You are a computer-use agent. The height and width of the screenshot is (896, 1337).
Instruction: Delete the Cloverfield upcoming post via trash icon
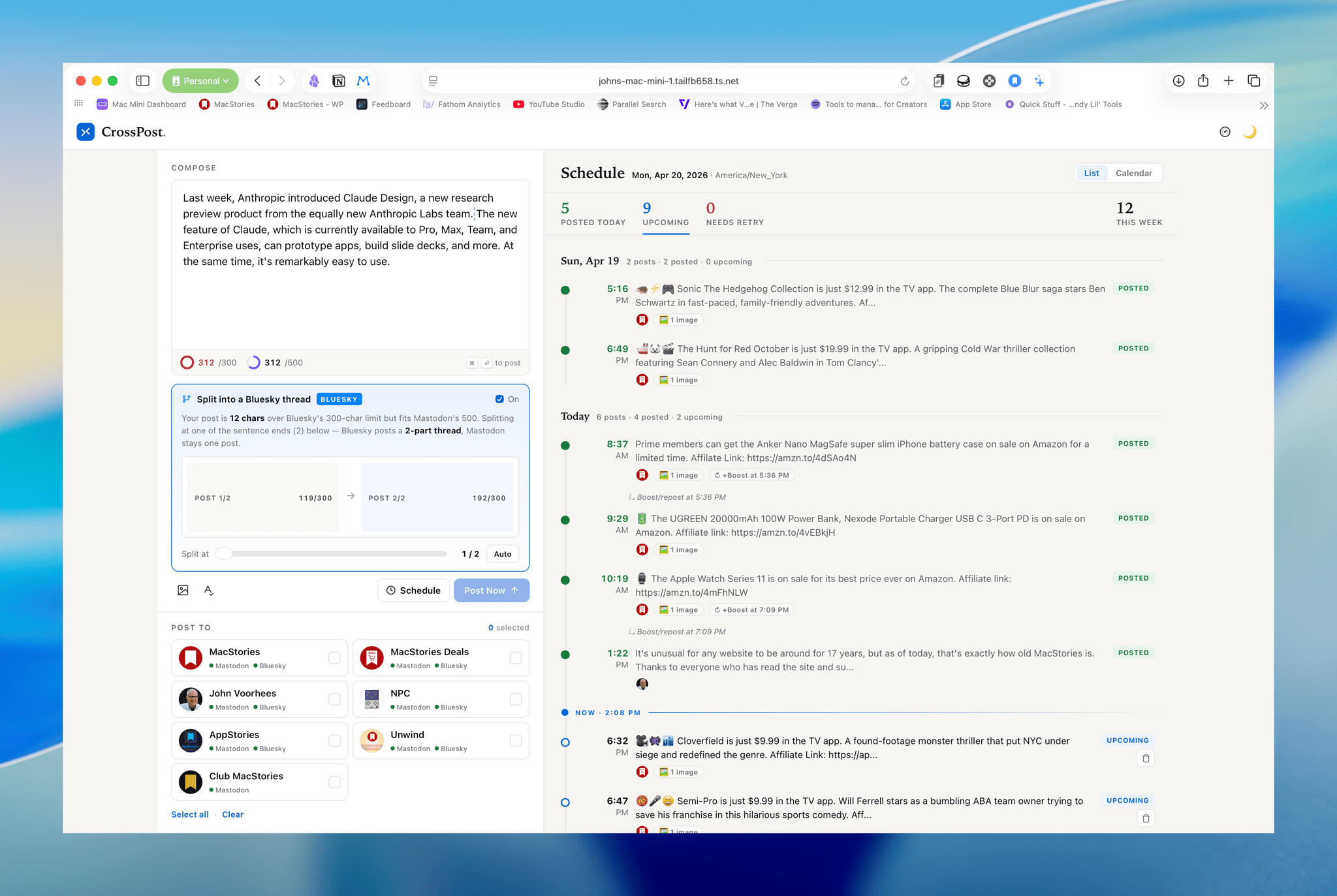click(1145, 758)
